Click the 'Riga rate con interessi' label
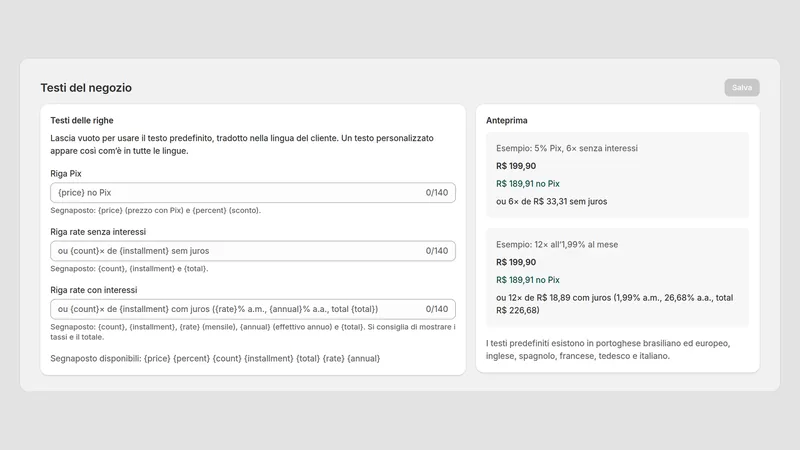This screenshot has height=450, width=800. tap(94, 290)
